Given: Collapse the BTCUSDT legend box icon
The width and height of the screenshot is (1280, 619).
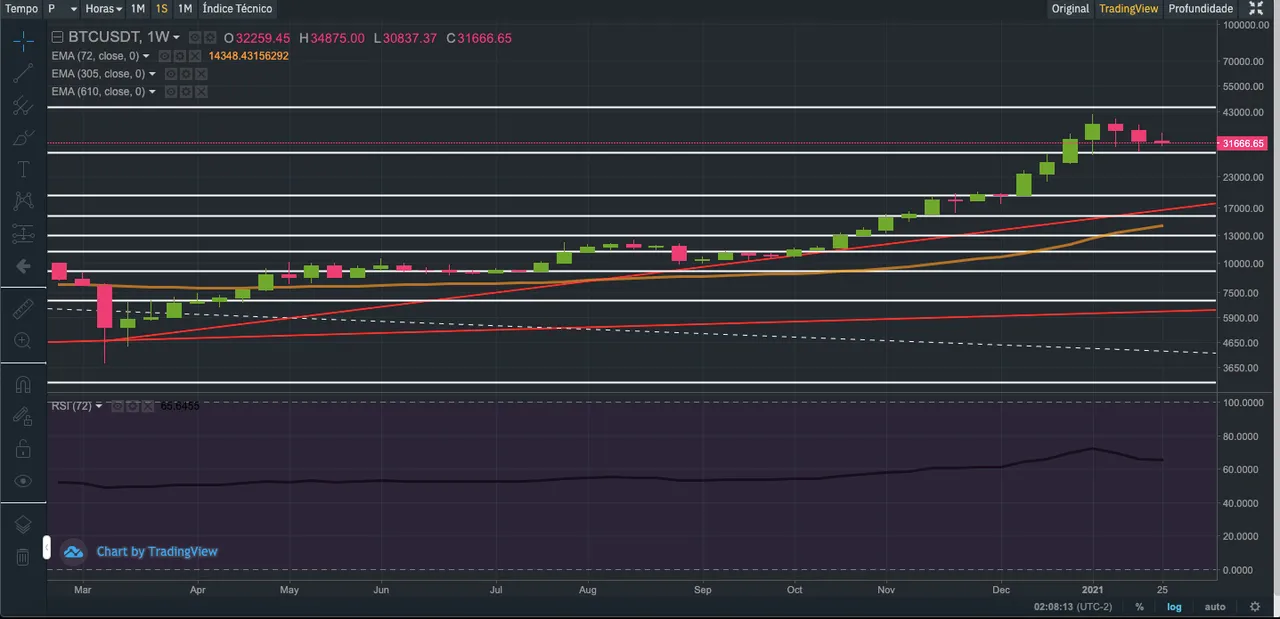Looking at the screenshot, I should pos(57,38).
